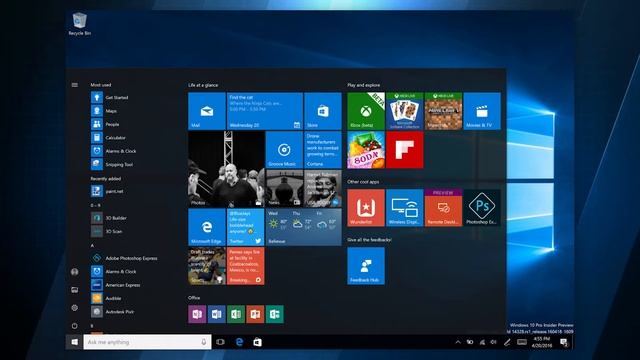Image resolution: width=640 pixels, height=360 pixels.
Task: Click the Windows Start button
Action: coord(75,342)
